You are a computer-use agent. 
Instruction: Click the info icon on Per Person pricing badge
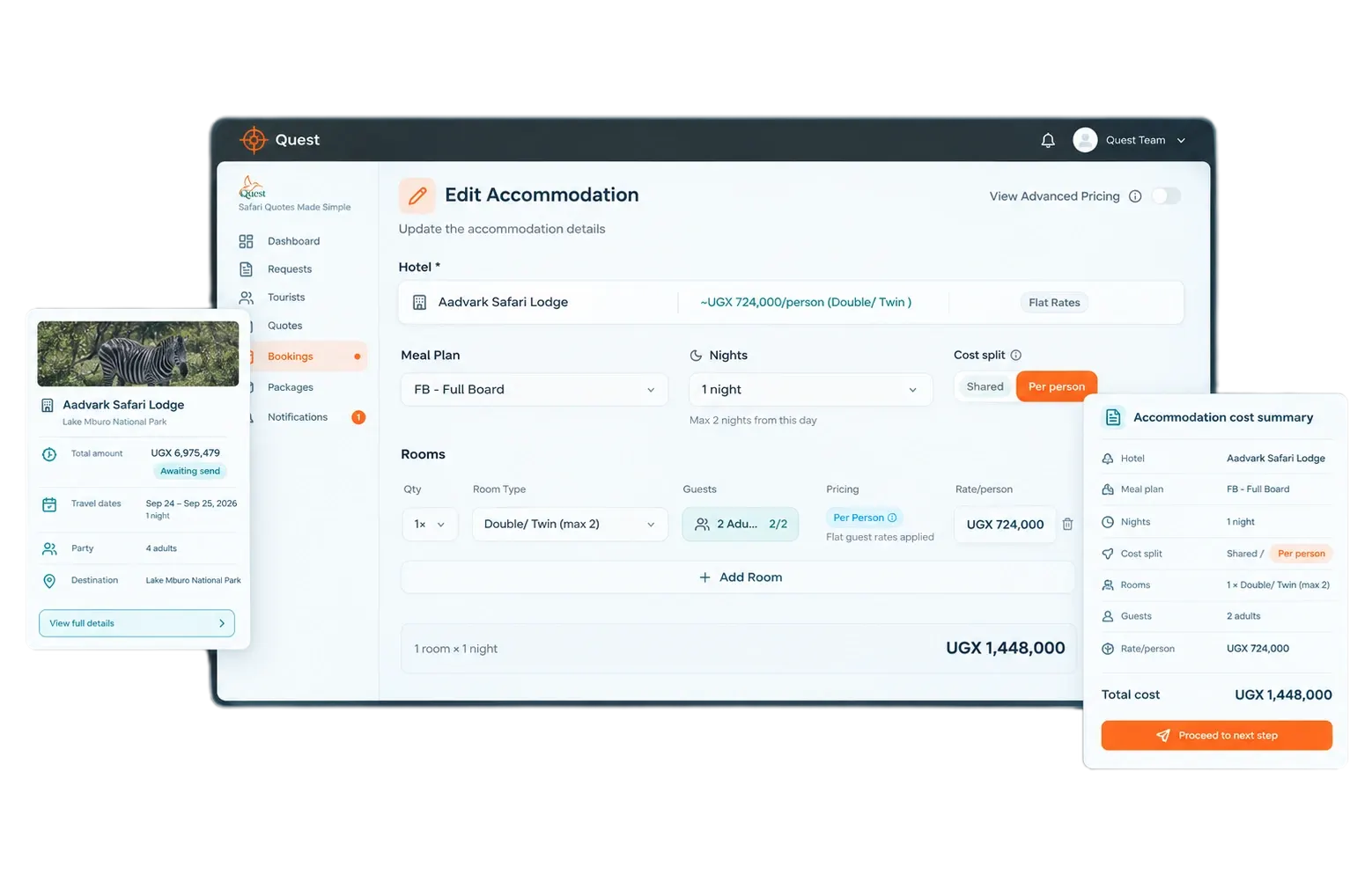coord(892,518)
